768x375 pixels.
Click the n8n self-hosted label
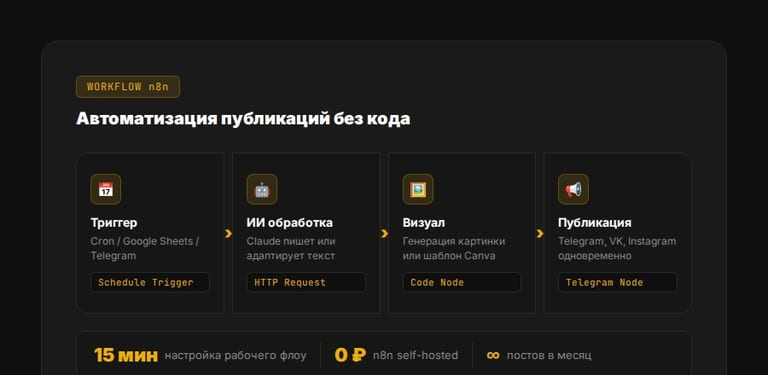coord(415,355)
